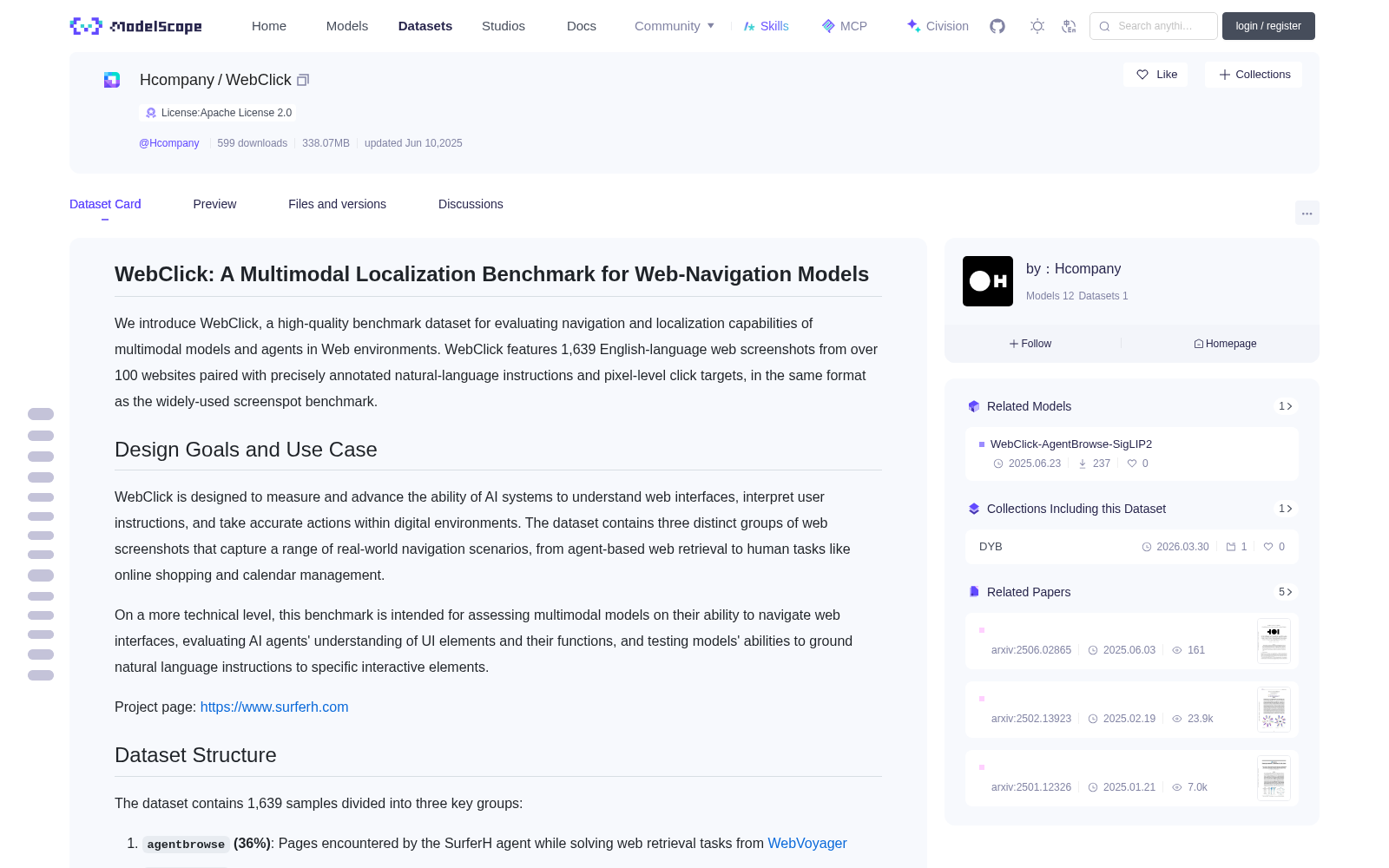Click the Hcompany organization avatar
Image resolution: width=1389 pixels, height=868 pixels.
(x=988, y=281)
